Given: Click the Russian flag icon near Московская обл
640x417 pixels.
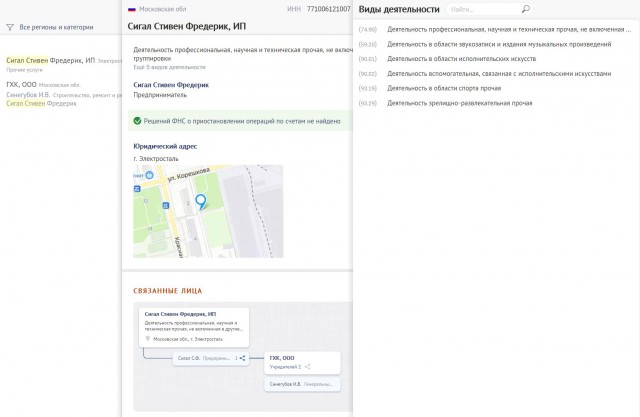Looking at the screenshot, I should pyautogui.click(x=132, y=9).
